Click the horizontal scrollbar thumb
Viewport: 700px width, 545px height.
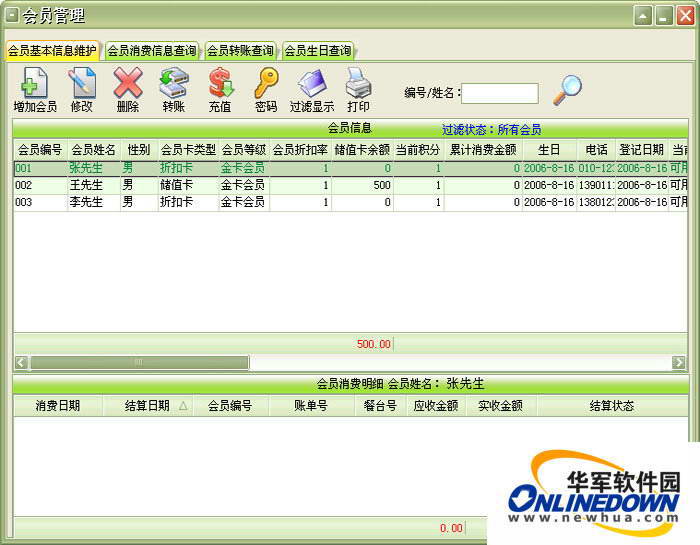pyautogui.click(x=139, y=362)
